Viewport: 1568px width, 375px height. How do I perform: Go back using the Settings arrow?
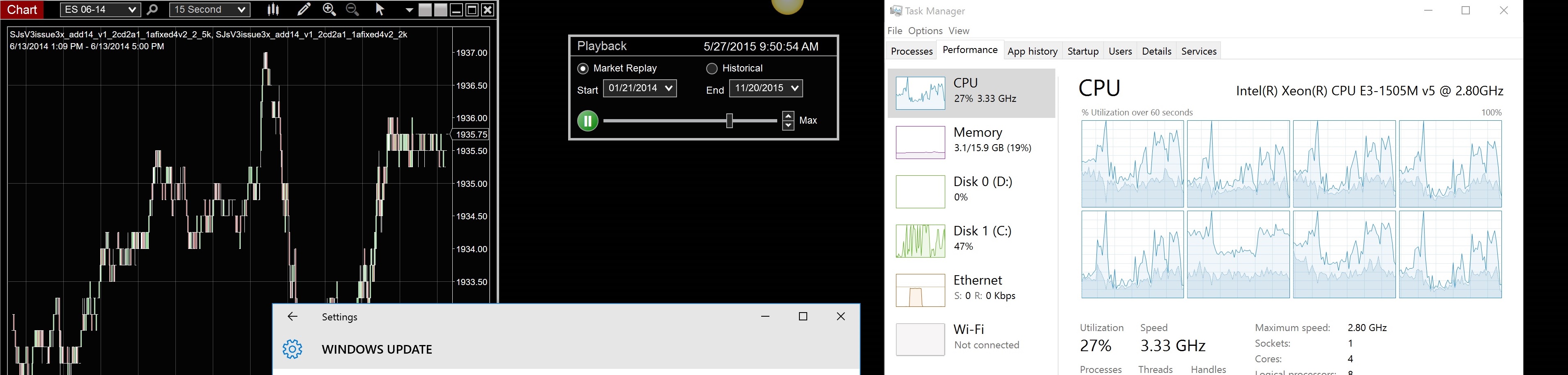click(x=293, y=317)
